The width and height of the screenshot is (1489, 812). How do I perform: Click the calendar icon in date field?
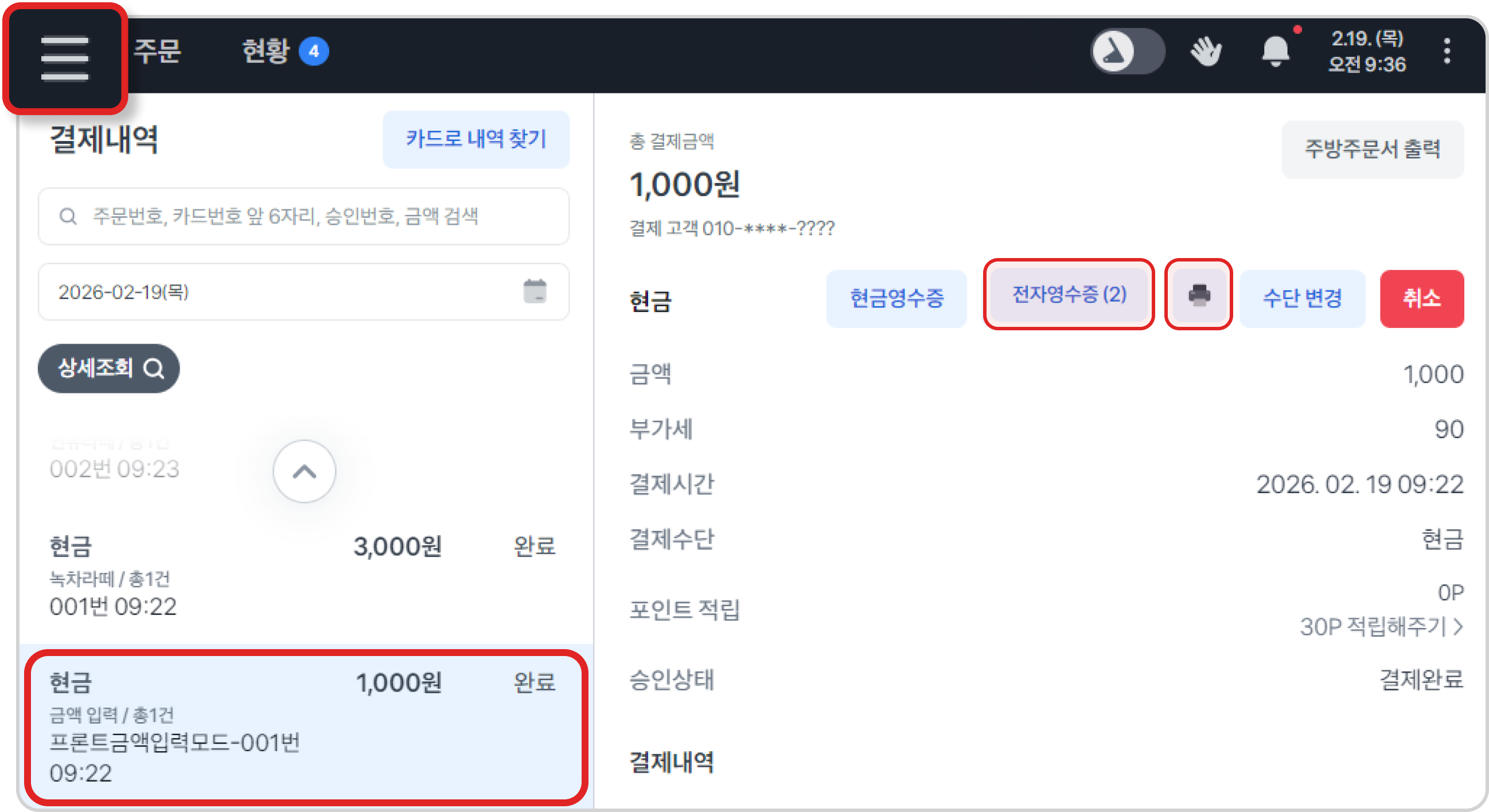pos(535,291)
